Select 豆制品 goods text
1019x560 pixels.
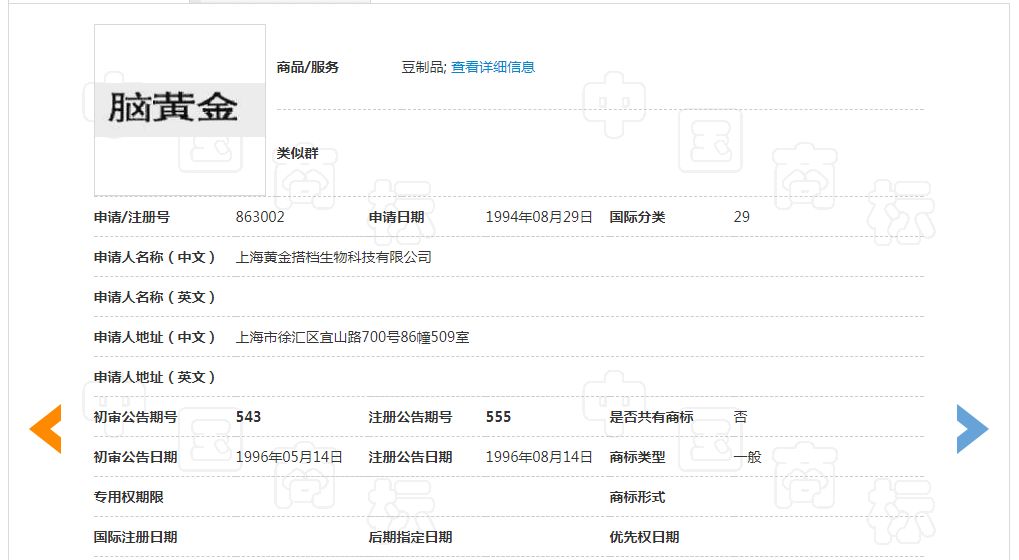point(423,67)
